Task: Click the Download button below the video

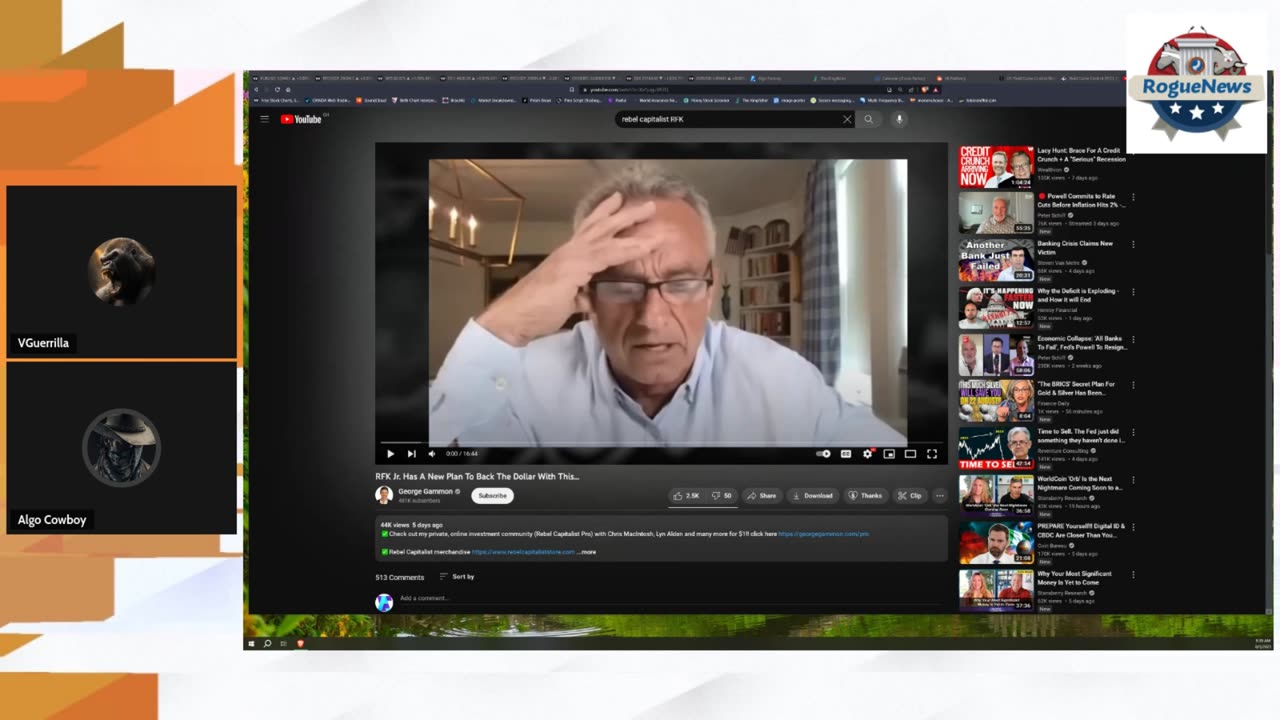Action: pyautogui.click(x=812, y=495)
